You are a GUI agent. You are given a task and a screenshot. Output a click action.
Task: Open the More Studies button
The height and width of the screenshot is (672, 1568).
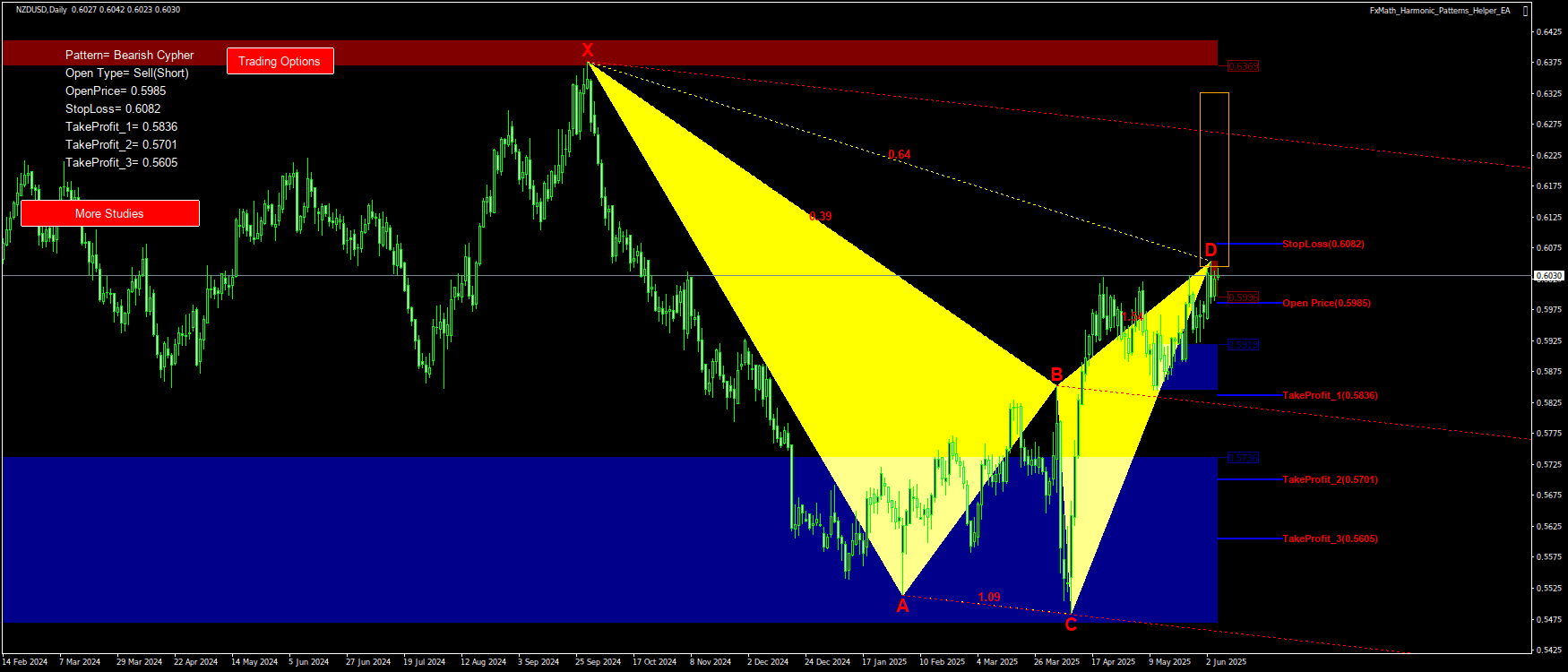[x=109, y=213]
